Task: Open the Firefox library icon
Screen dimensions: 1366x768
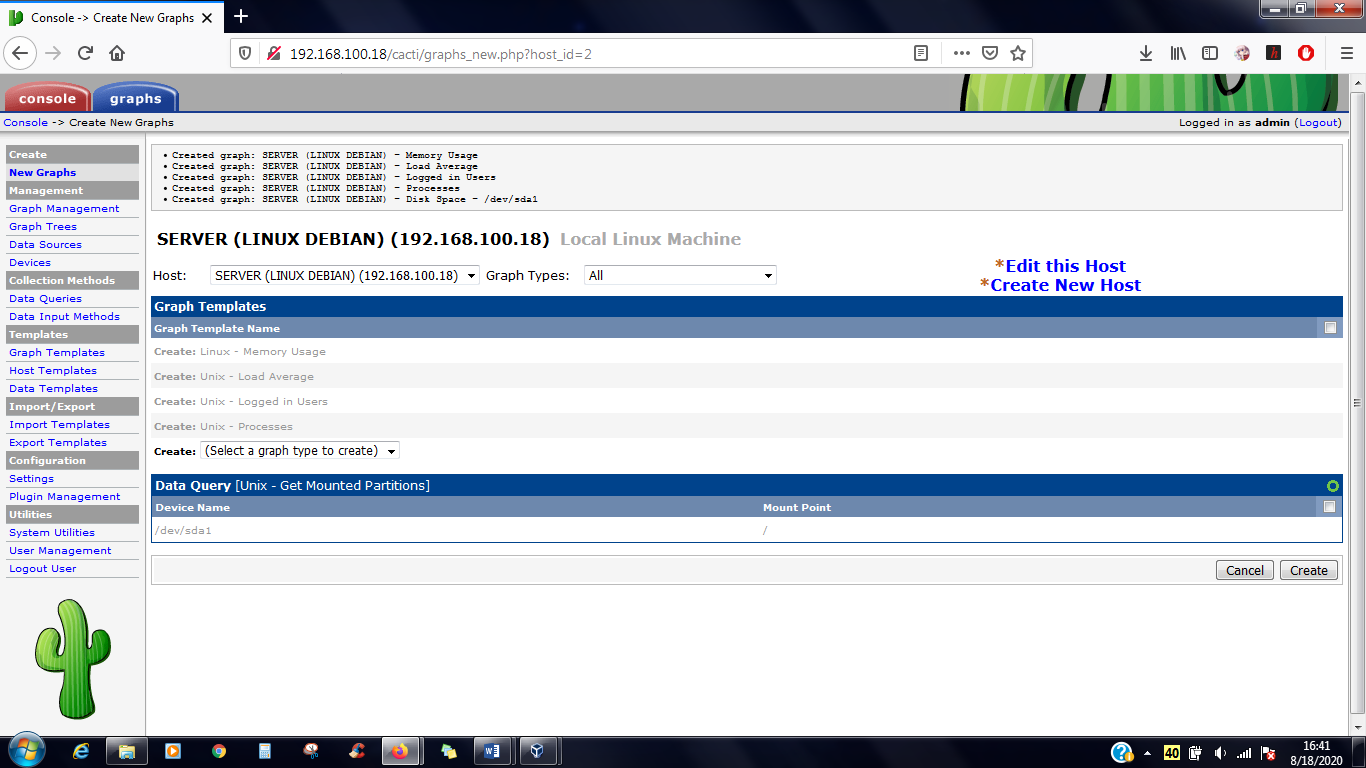Action: [1178, 53]
